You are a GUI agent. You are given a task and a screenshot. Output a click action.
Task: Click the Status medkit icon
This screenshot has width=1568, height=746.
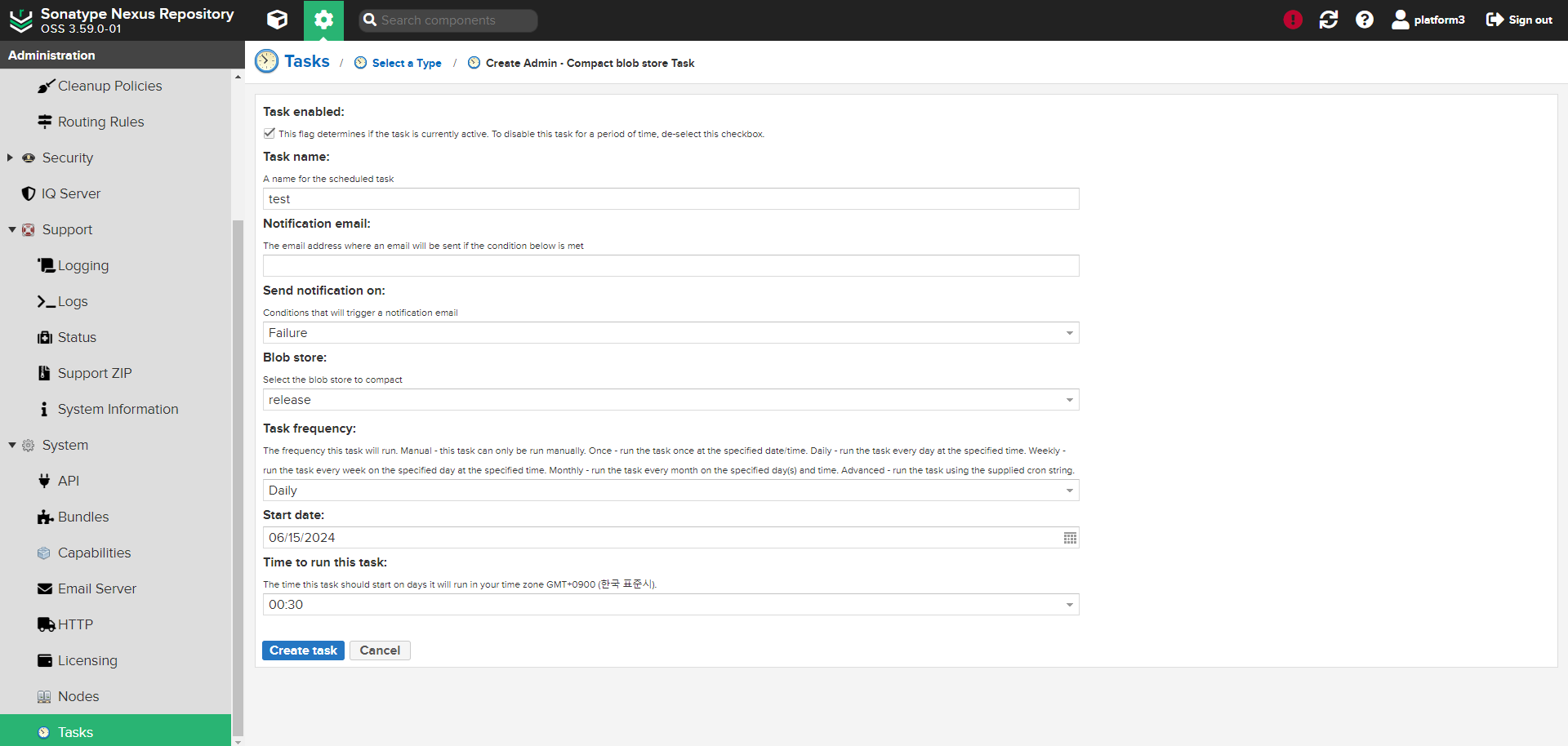pos(45,337)
